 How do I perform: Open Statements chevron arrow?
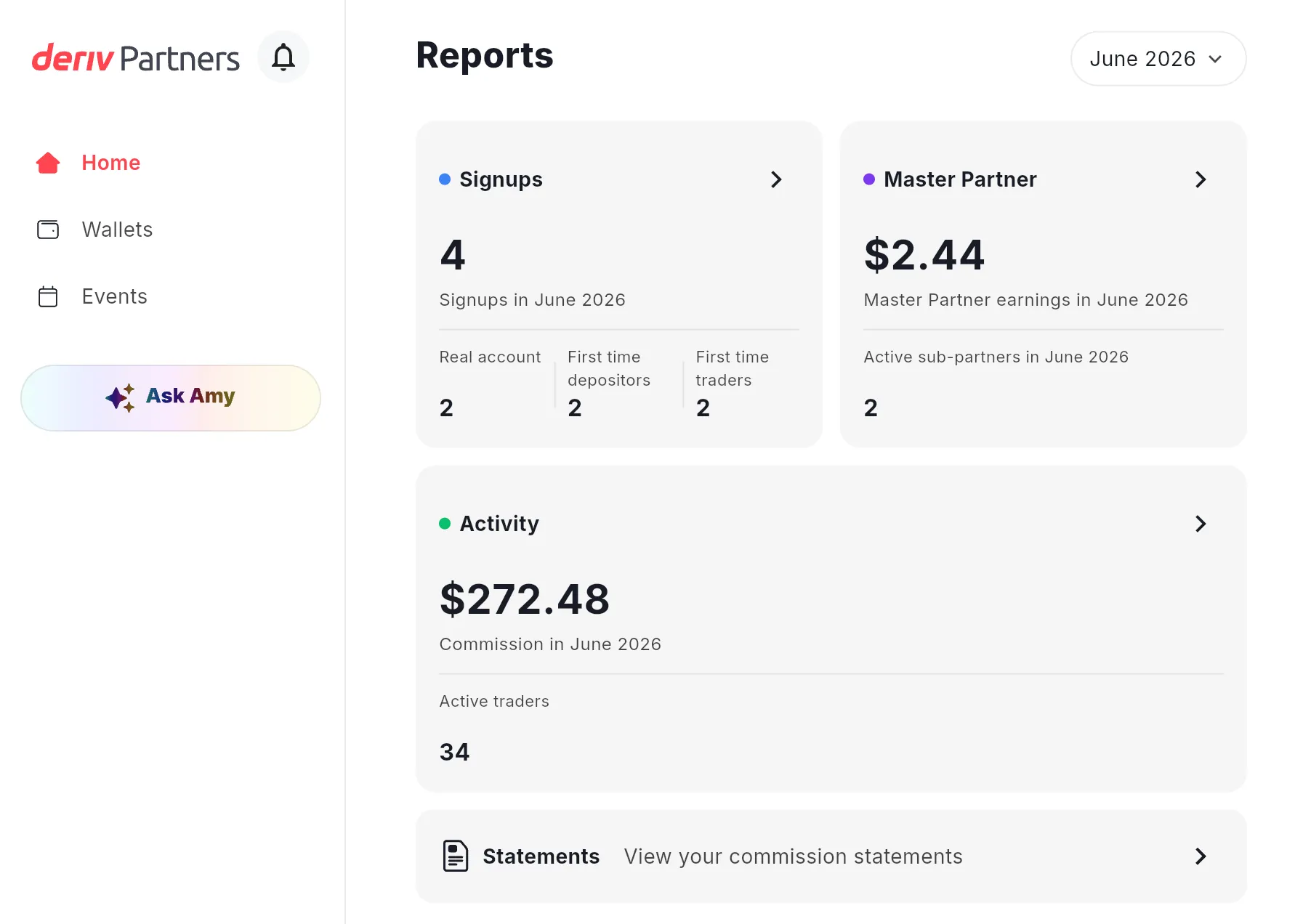click(1201, 856)
